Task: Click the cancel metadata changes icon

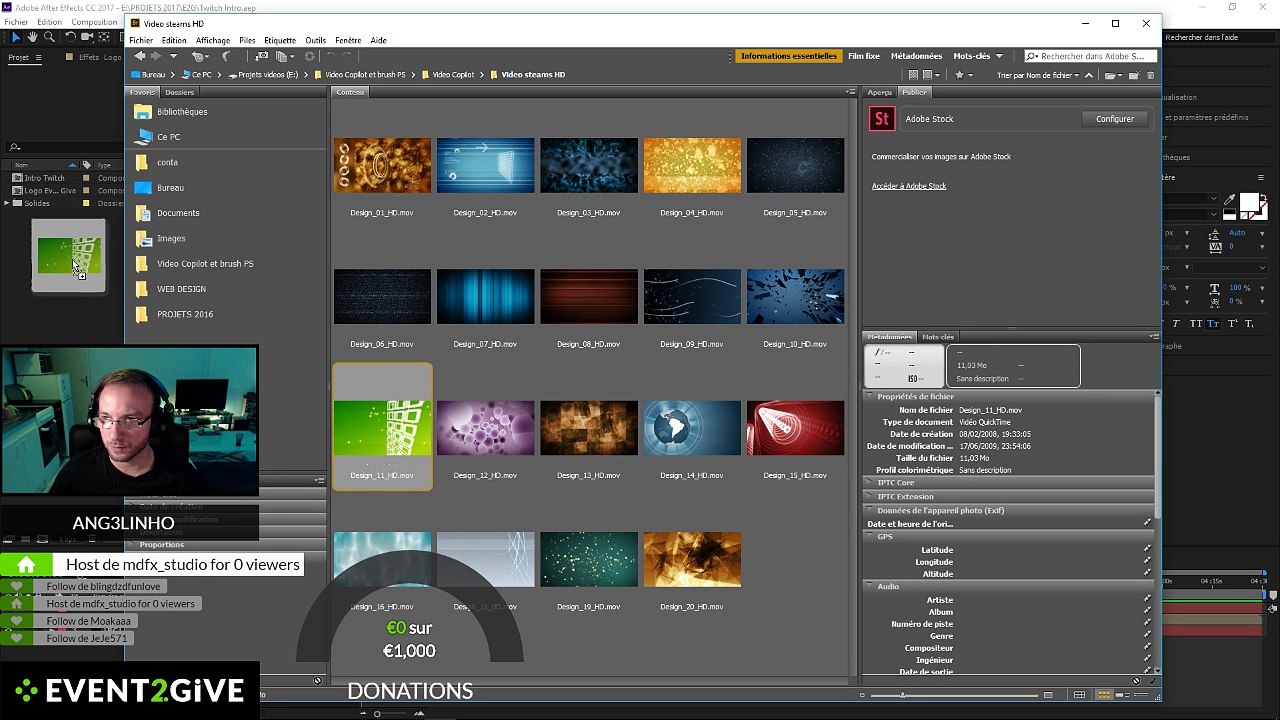Action: click(x=1135, y=681)
